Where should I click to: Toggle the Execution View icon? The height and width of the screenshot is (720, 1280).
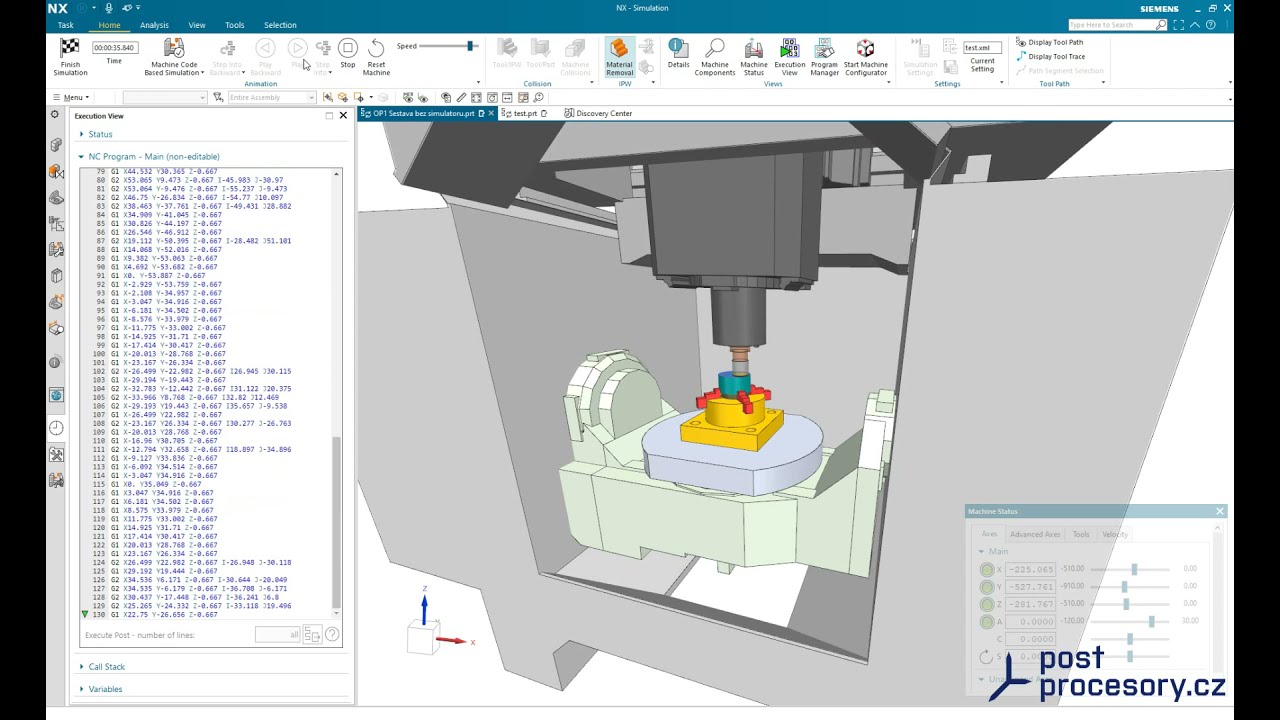pyautogui.click(x=789, y=48)
